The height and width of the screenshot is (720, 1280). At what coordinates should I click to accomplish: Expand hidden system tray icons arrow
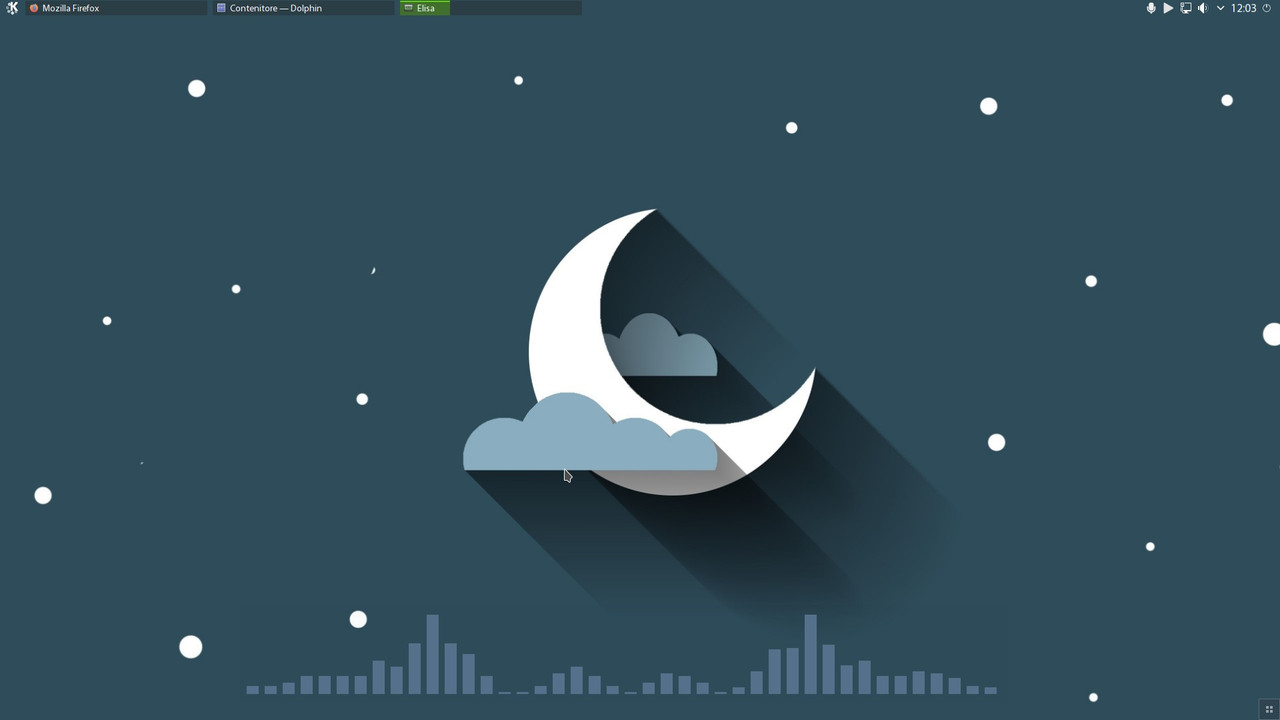[1220, 8]
